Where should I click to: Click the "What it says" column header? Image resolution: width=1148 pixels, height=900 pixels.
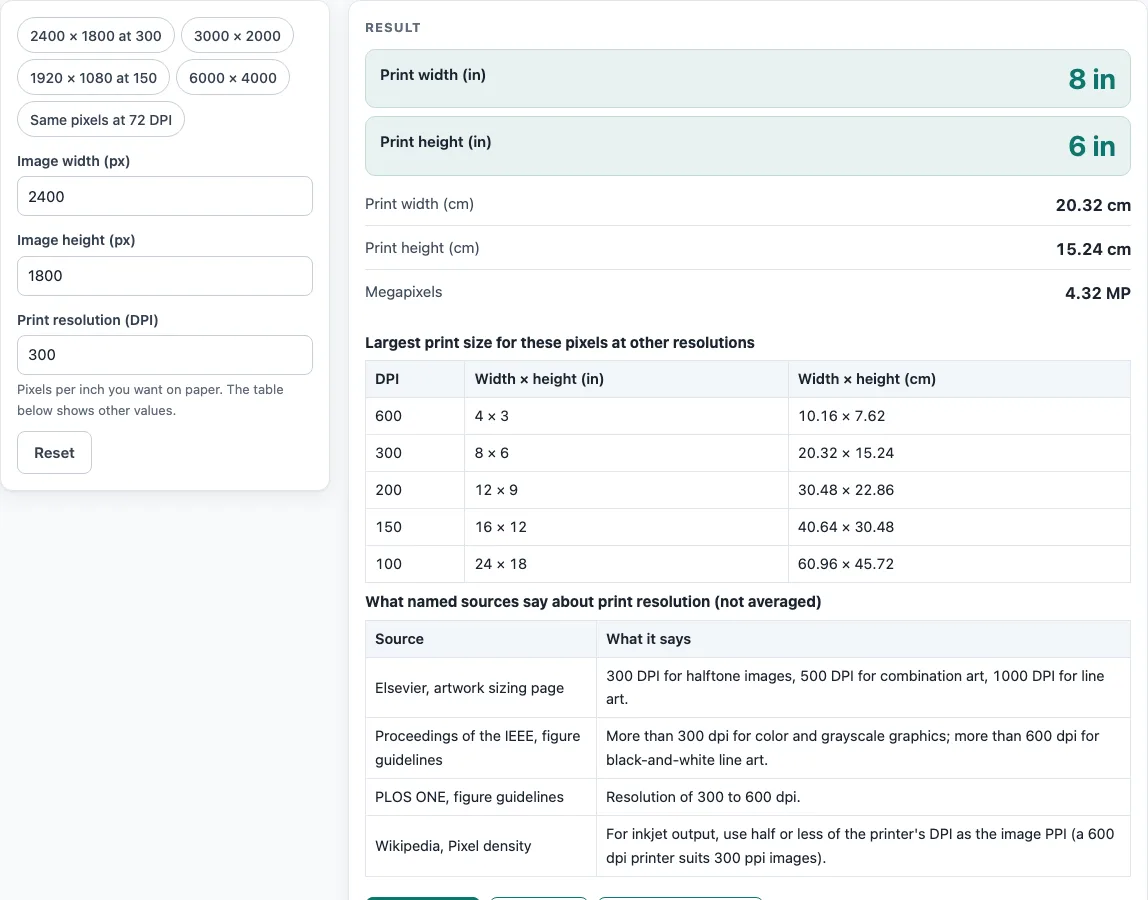[863, 639]
